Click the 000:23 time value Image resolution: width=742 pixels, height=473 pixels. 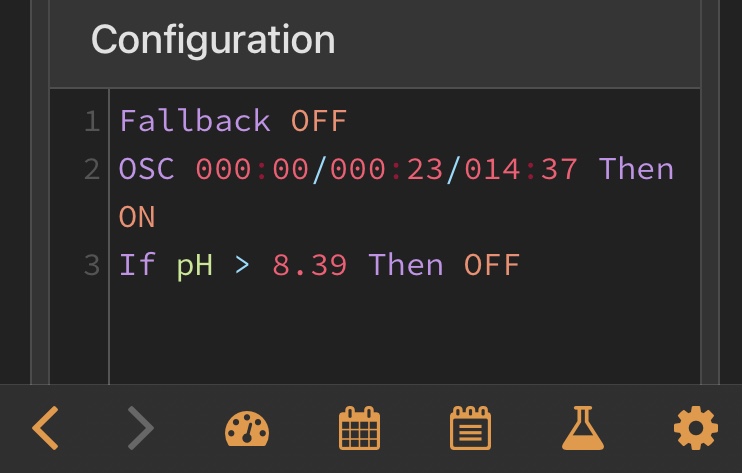pos(386,168)
